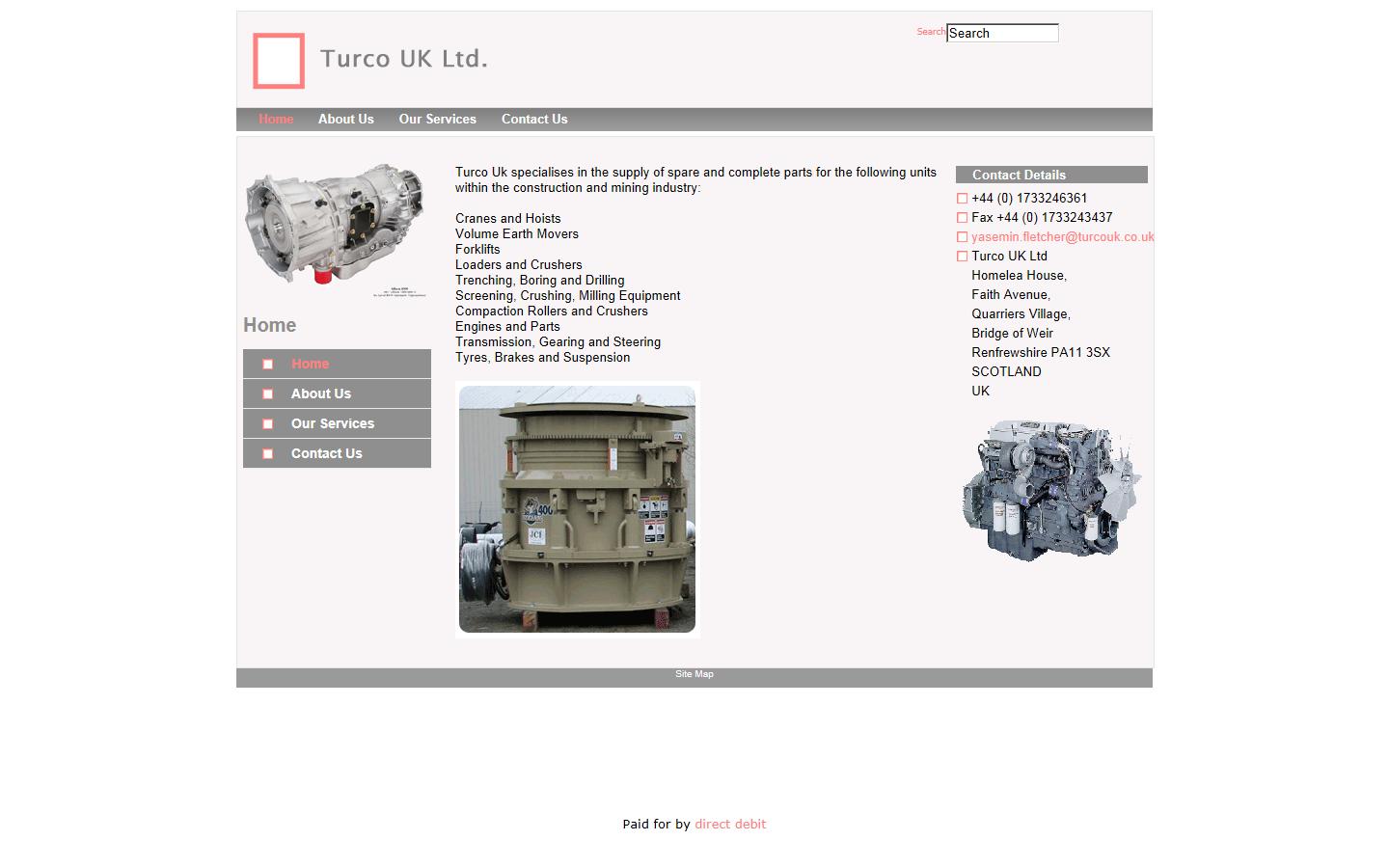Click the Turco UK Ltd logo square
The height and width of the screenshot is (868, 1389).
coord(278,60)
